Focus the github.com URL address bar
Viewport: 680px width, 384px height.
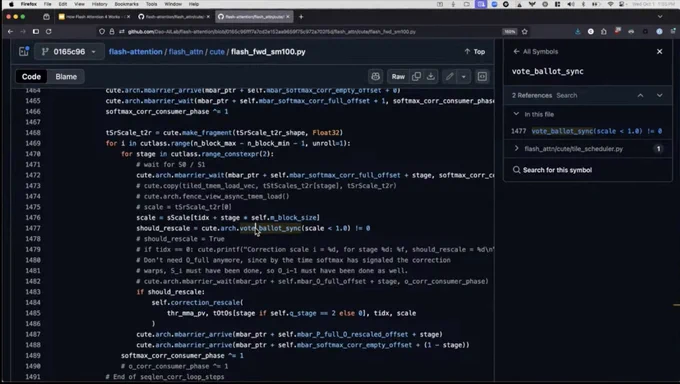coord(271,32)
